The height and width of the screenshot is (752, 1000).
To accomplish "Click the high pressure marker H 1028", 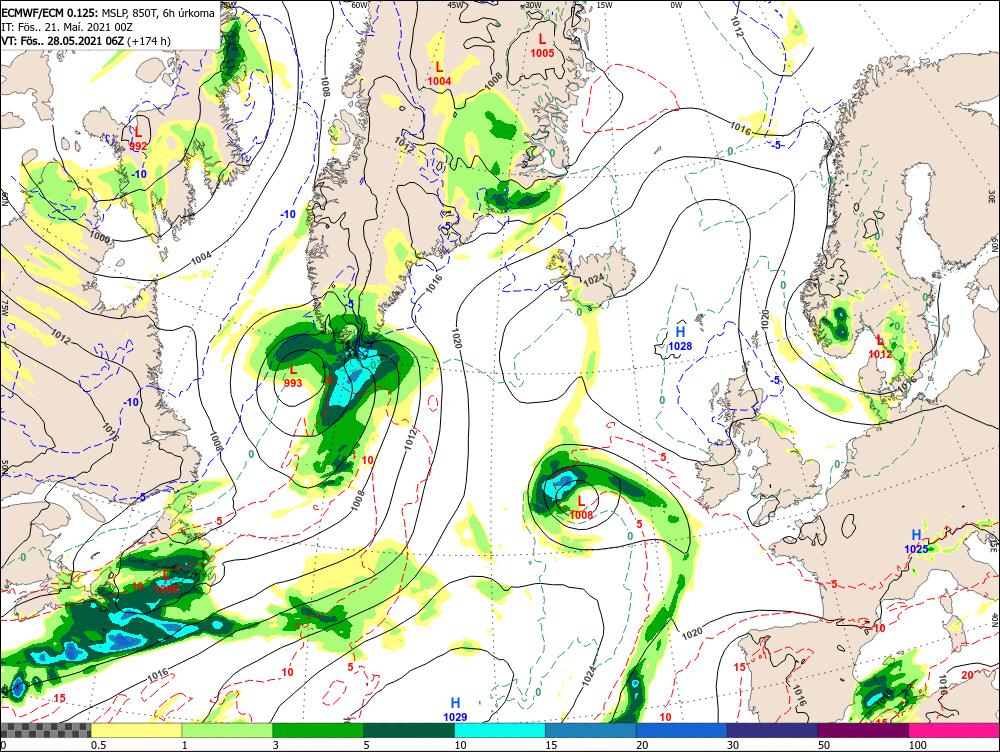I will point(680,338).
